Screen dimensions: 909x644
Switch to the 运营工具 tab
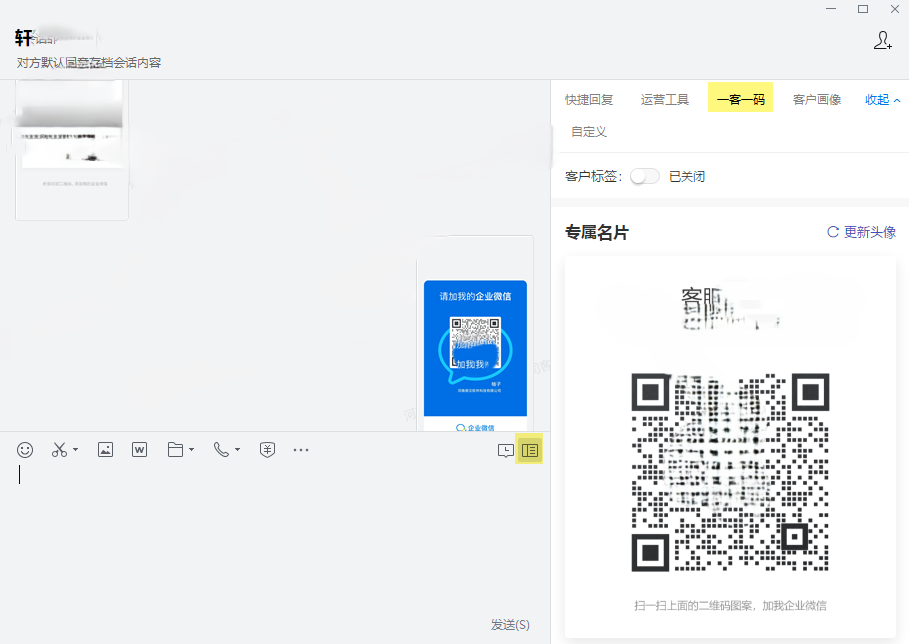[x=665, y=100]
